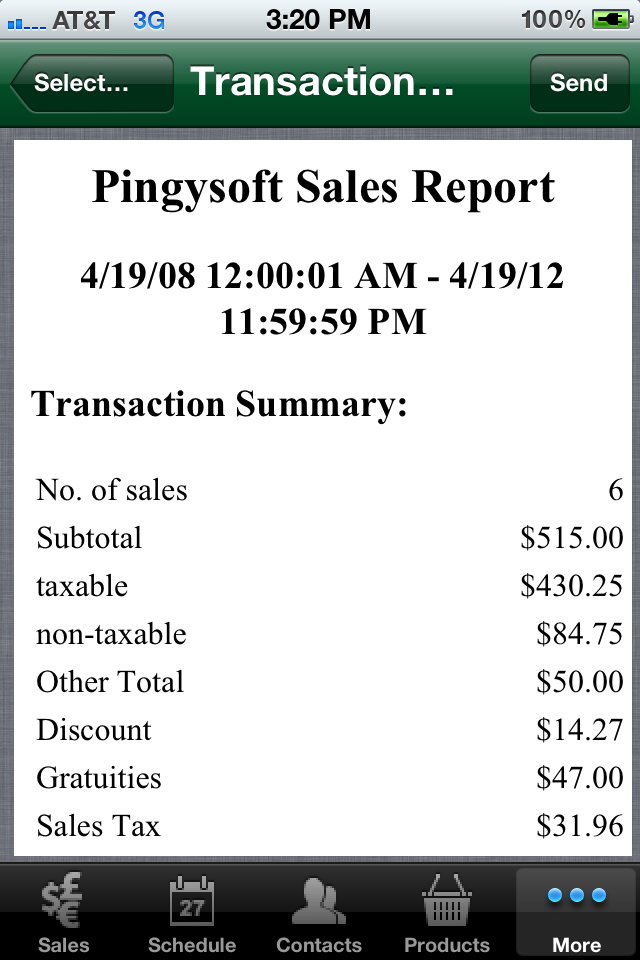Open the Contacts people icon
This screenshot has width=640, height=960.
318,901
